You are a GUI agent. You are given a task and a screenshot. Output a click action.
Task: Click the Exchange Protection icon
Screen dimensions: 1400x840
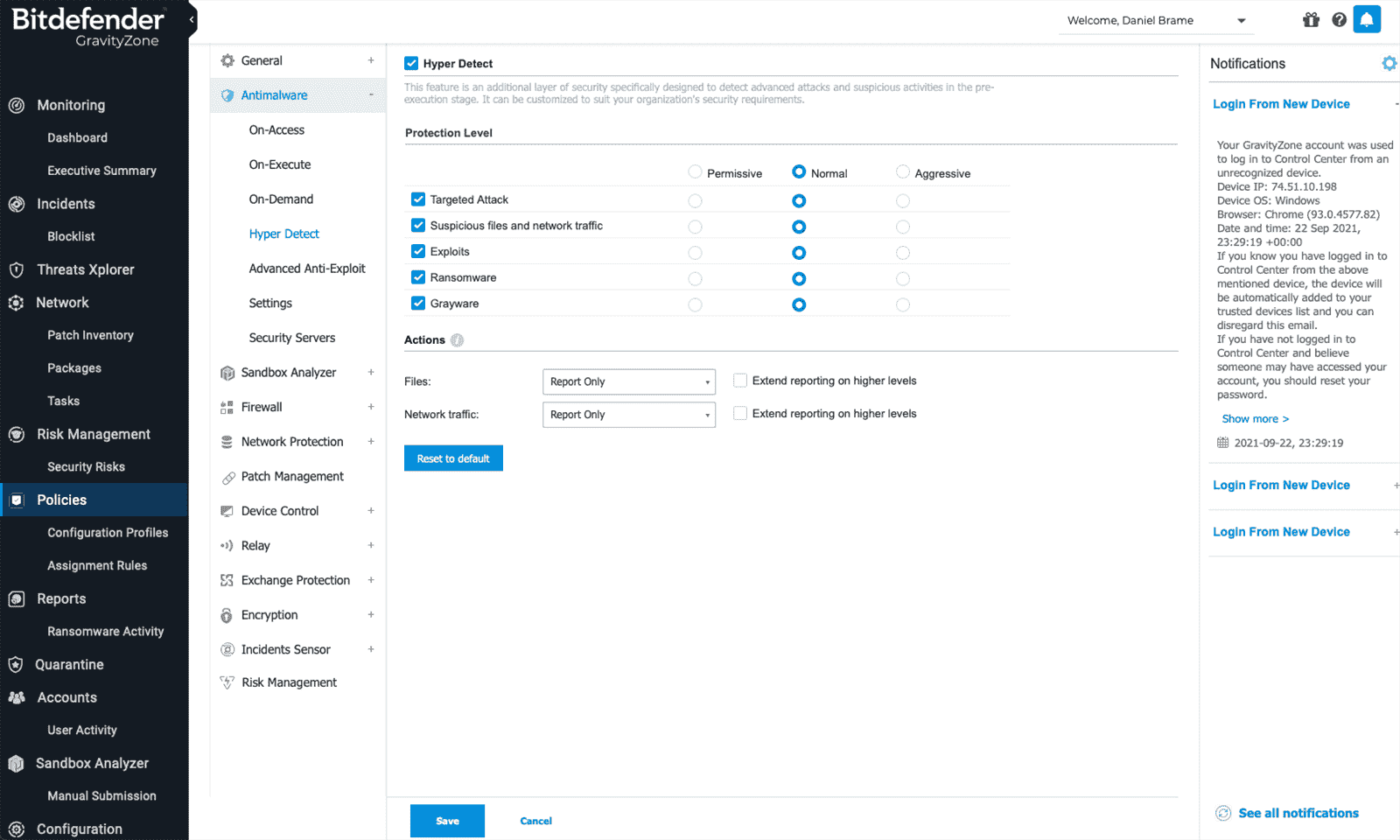[227, 580]
